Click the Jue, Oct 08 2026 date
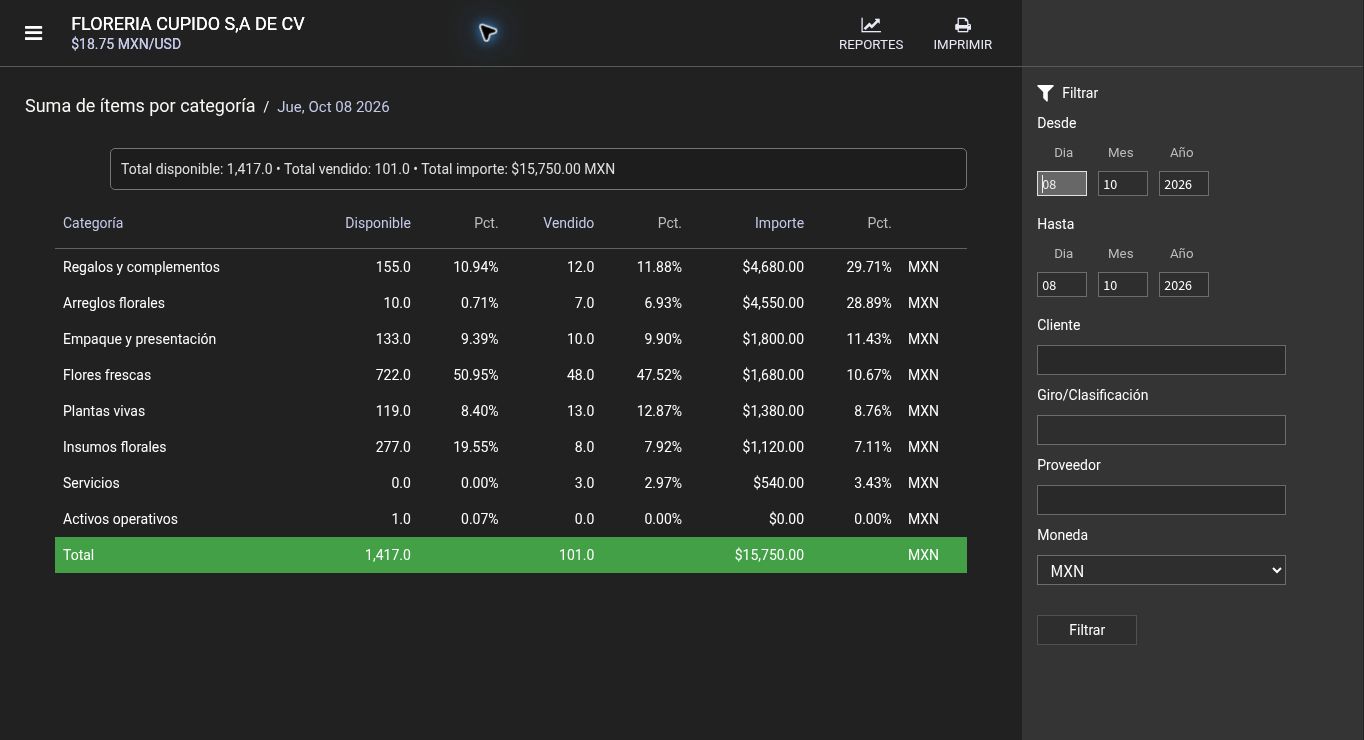The height and width of the screenshot is (740, 1364). (333, 107)
